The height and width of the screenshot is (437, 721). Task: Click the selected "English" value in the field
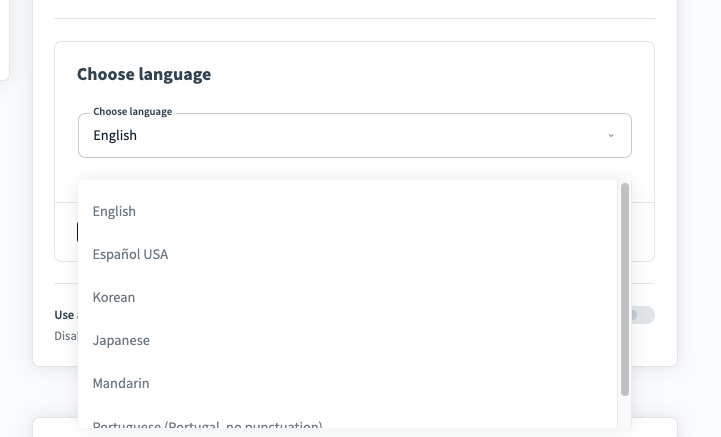(115, 136)
